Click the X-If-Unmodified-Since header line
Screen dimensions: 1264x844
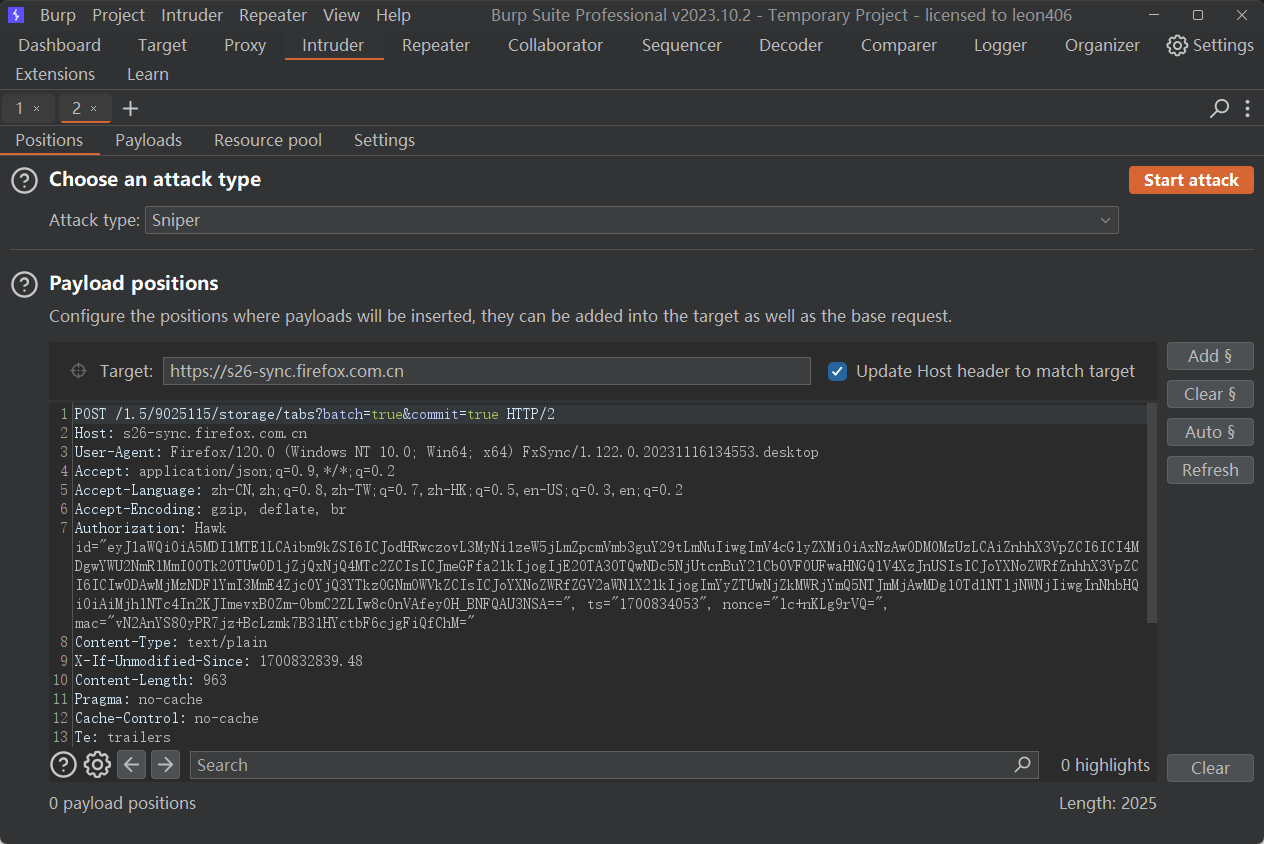[x=219, y=661]
